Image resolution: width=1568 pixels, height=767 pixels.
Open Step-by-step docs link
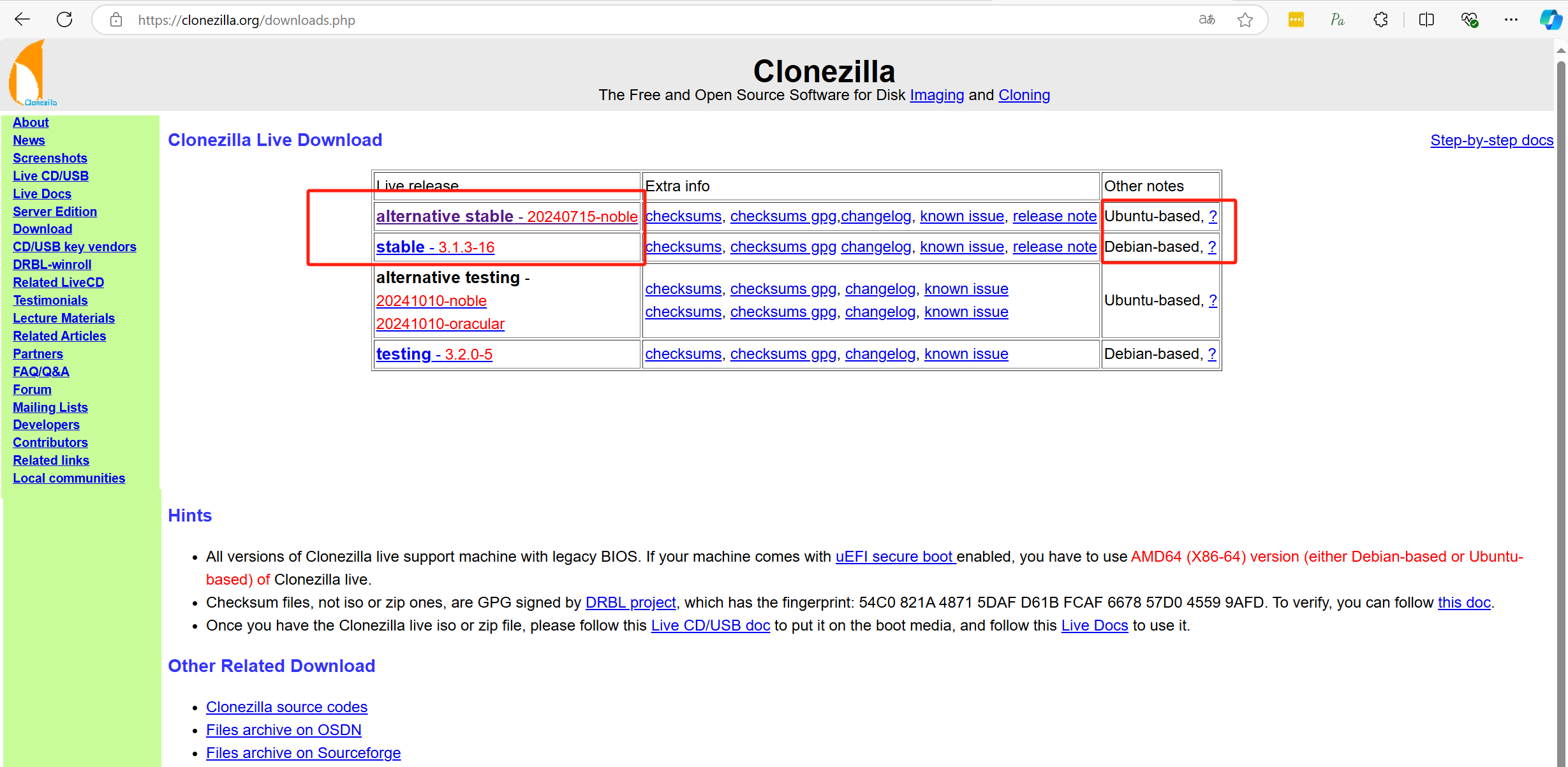[1491, 140]
